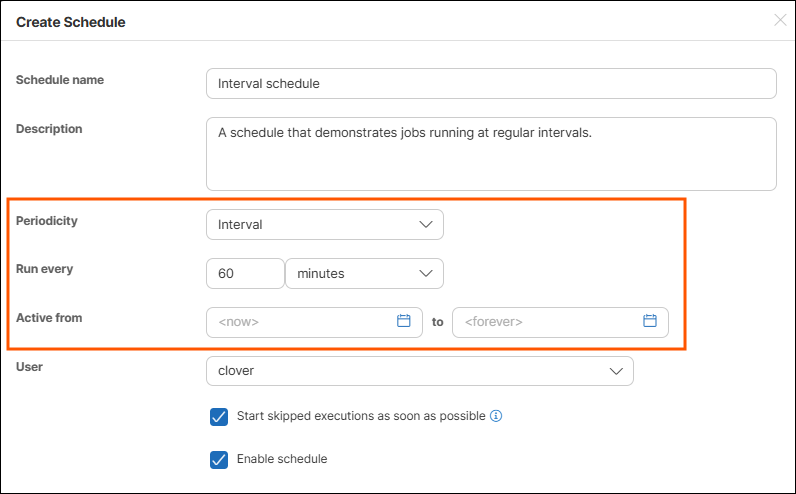This screenshot has width=796, height=494.
Task: Click the Periodicity field label
Action: 47,221
